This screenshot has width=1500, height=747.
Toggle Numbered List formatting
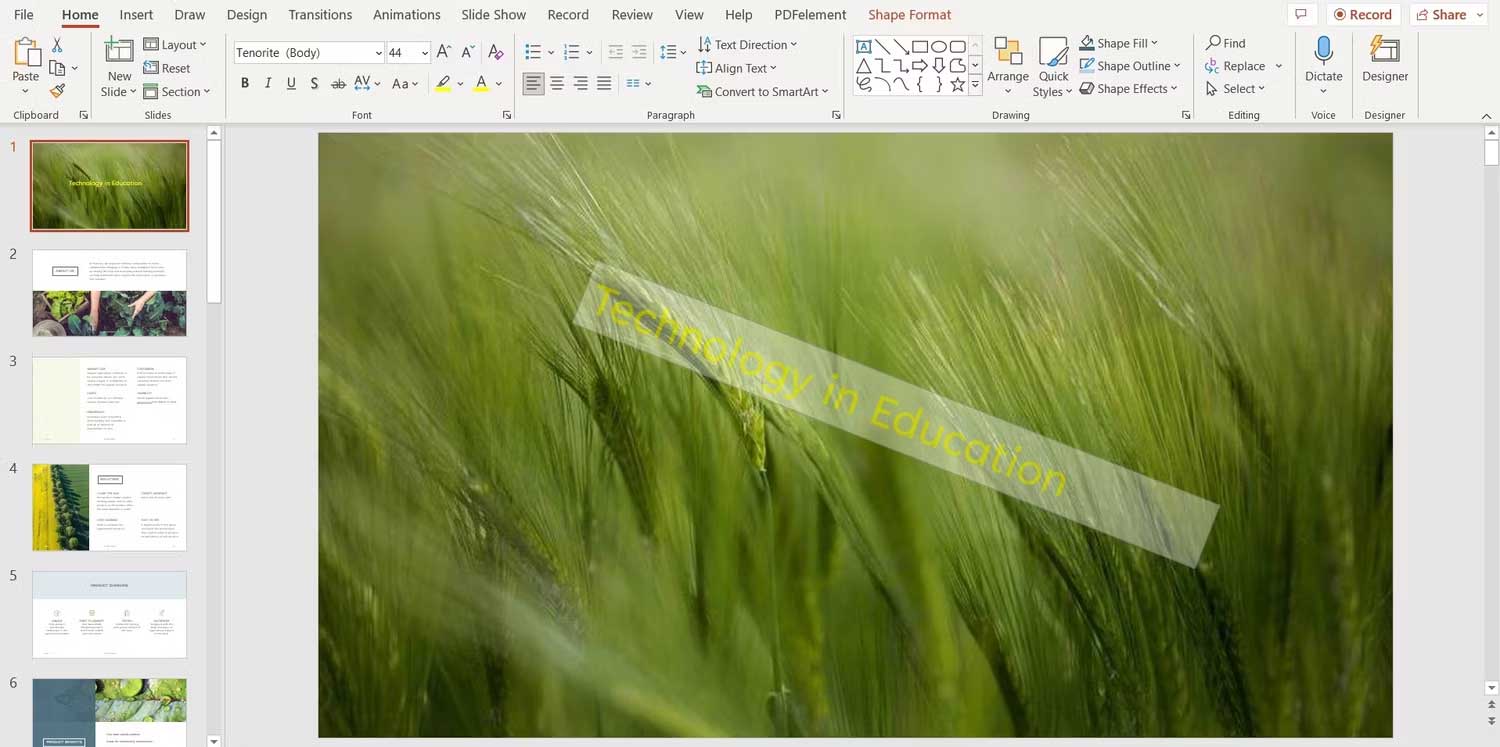tap(570, 51)
